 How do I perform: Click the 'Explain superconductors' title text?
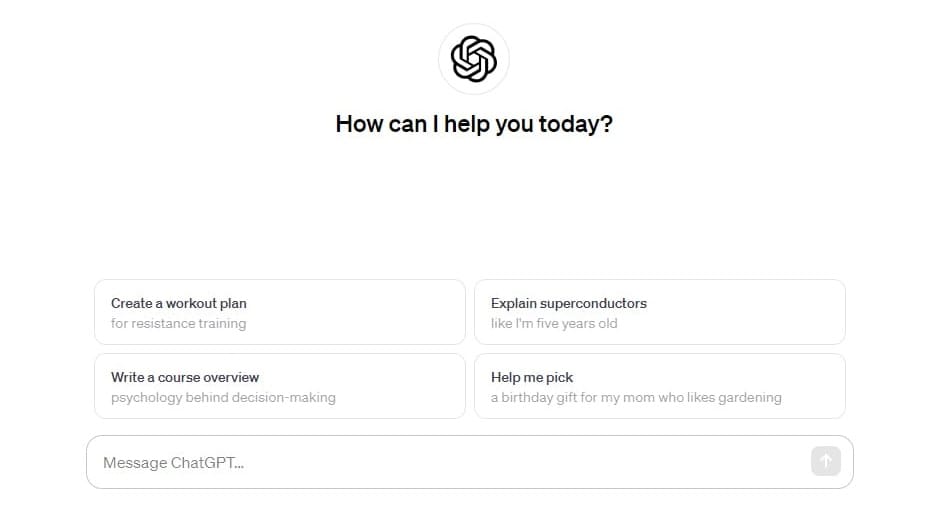click(x=569, y=303)
